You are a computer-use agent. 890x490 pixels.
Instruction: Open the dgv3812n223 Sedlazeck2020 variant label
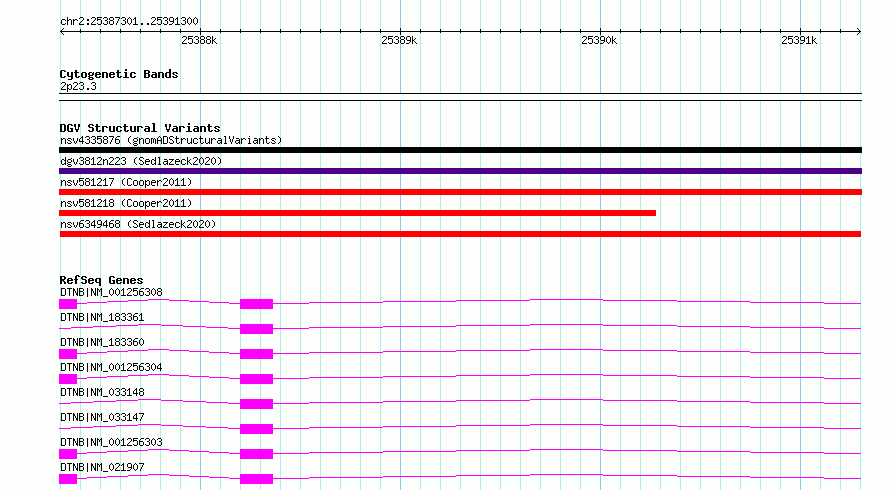pyautogui.click(x=141, y=161)
